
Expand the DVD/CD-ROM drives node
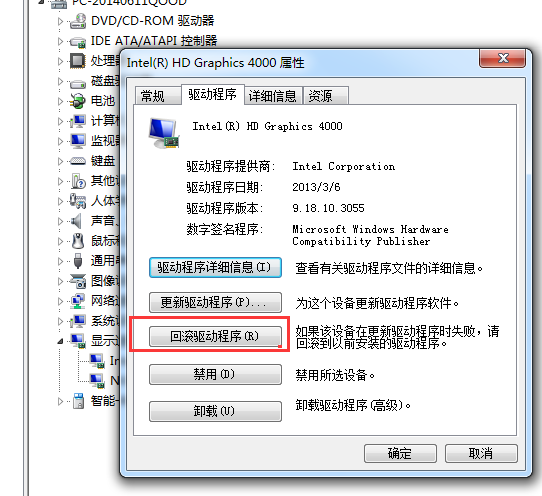[60, 21]
